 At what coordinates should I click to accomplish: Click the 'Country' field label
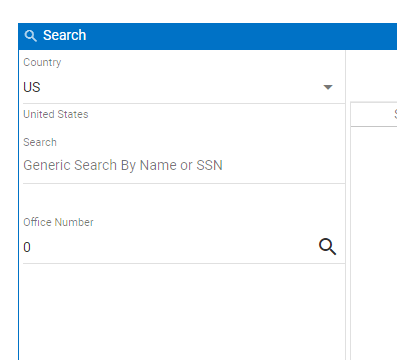42,63
